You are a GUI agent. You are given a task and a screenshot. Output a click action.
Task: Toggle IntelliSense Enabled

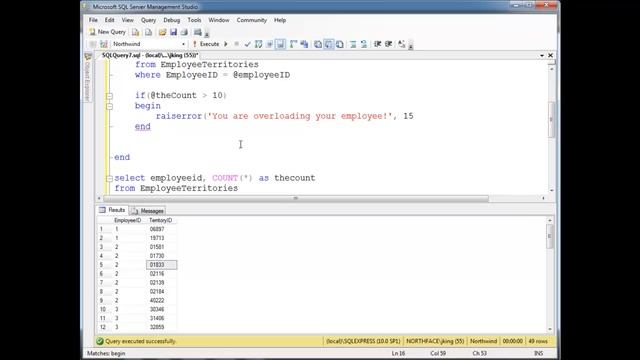pos(280,44)
